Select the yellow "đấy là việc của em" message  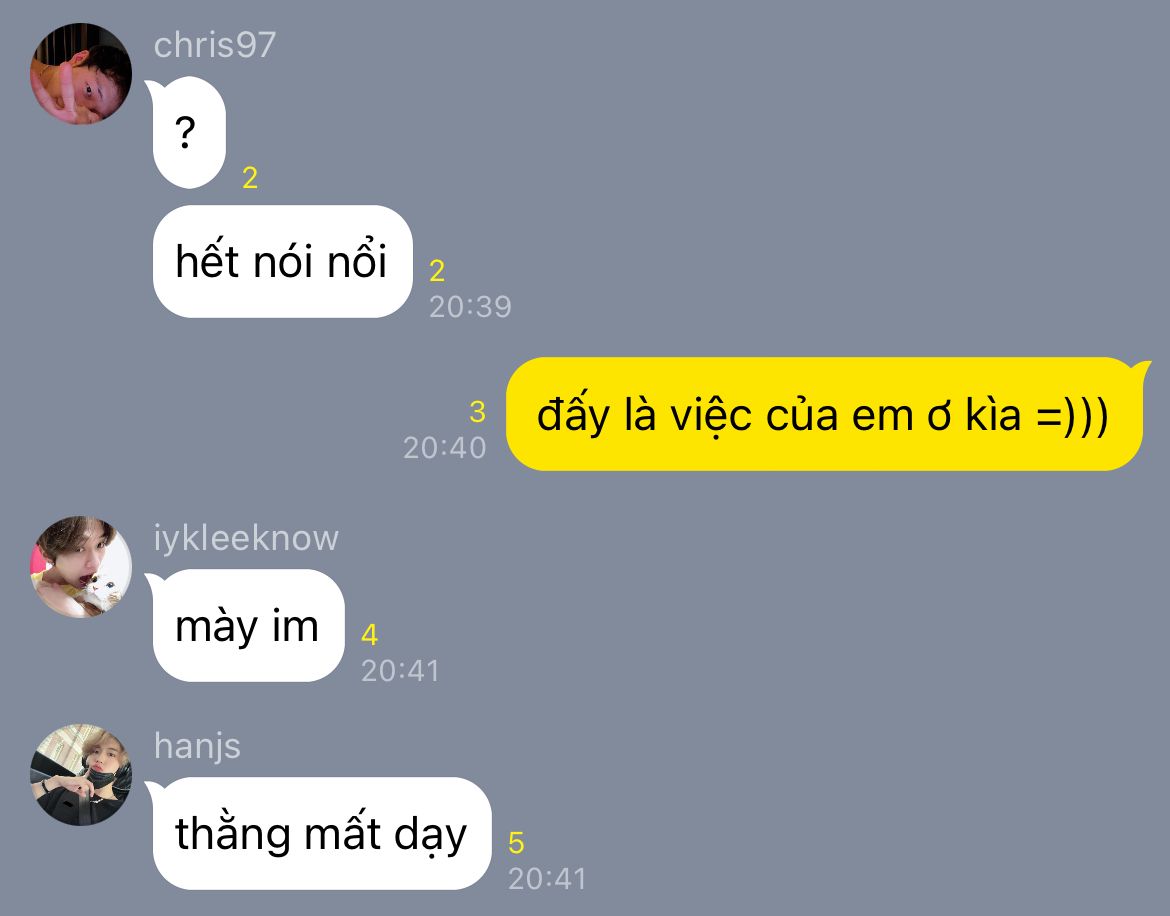(827, 414)
